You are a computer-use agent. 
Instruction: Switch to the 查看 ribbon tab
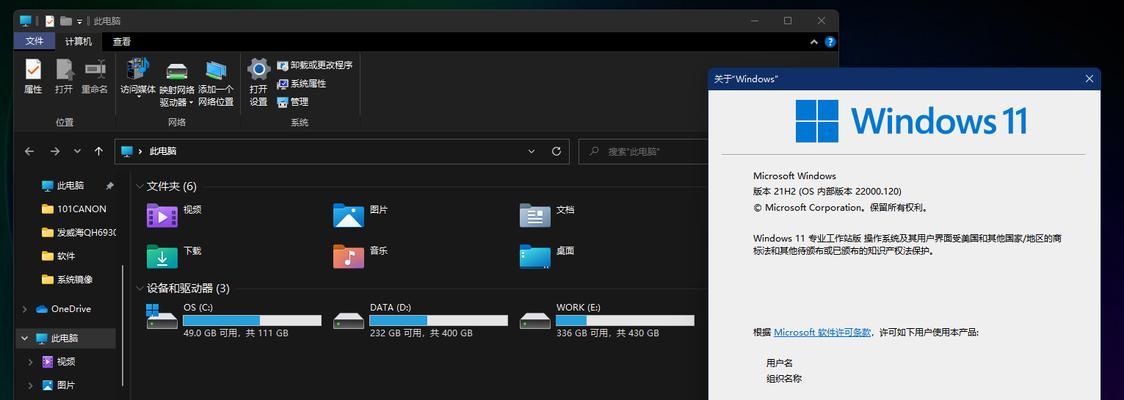[122, 42]
